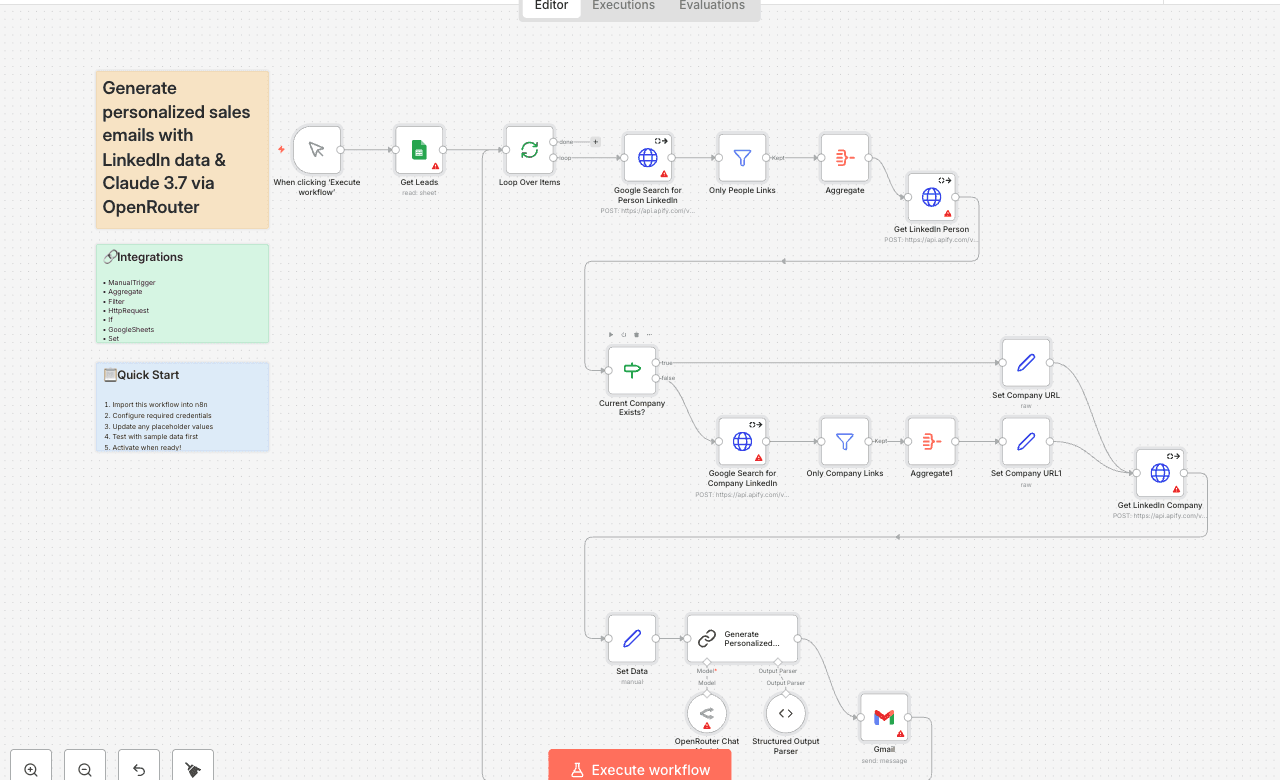Click the Execute workflow button

[x=639, y=768]
